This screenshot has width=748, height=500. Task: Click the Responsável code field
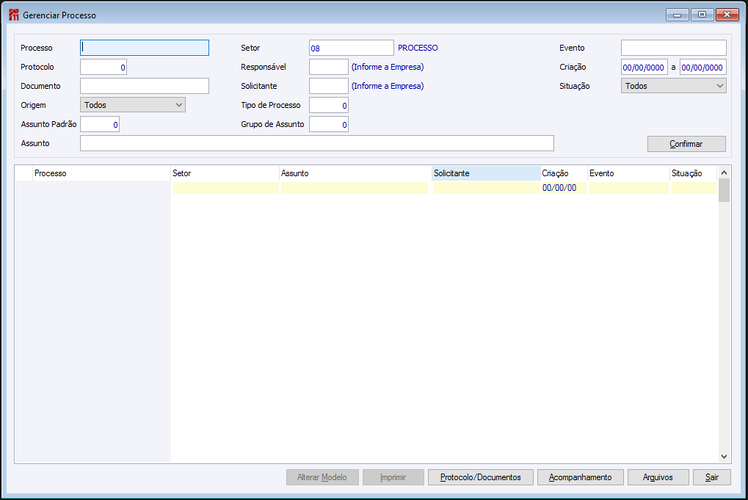[x=329, y=67]
